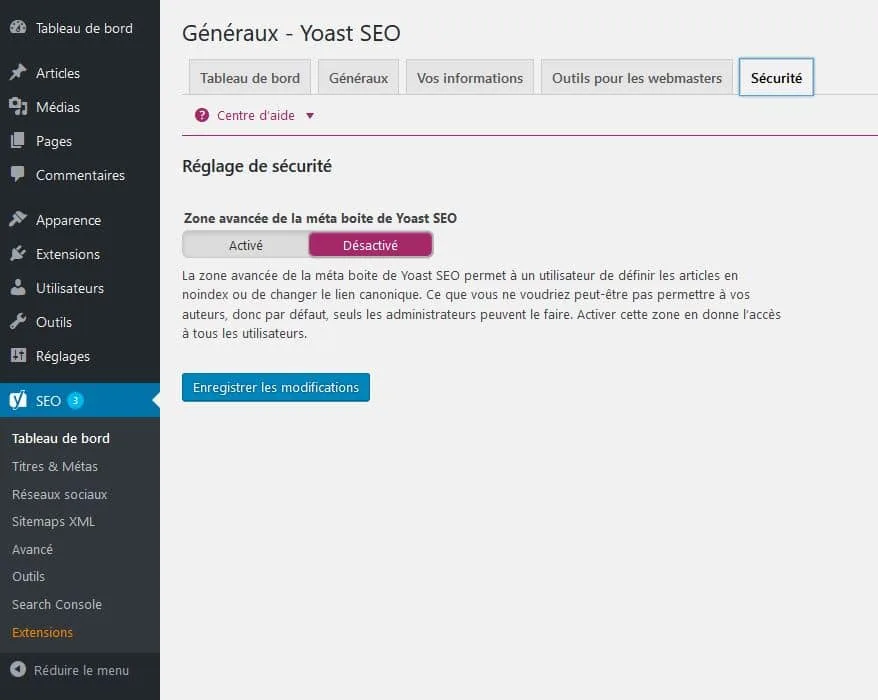The height and width of the screenshot is (700, 878).
Task: Open the Outils pour les webmasters tab
Action: 637,78
